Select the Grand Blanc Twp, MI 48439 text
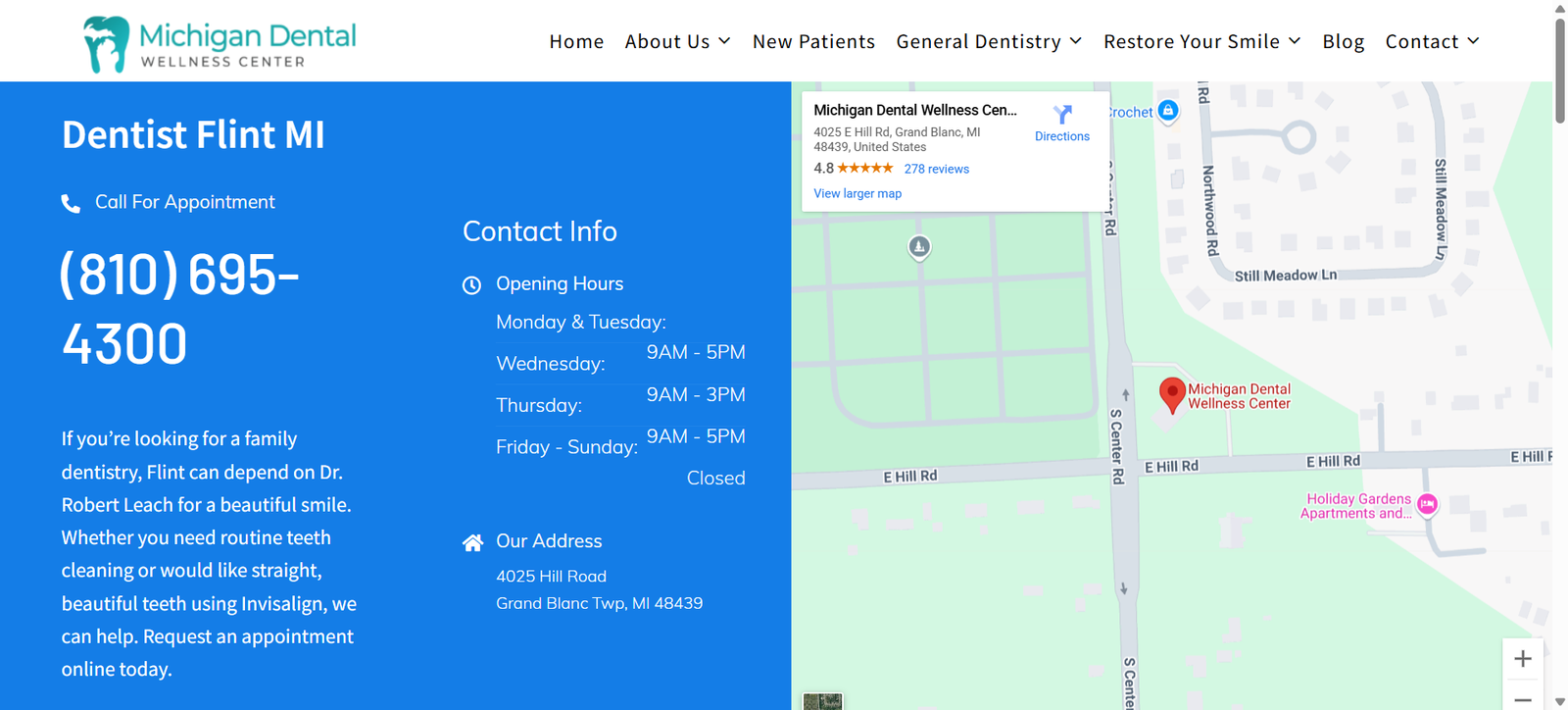1568x710 pixels. 599,603
